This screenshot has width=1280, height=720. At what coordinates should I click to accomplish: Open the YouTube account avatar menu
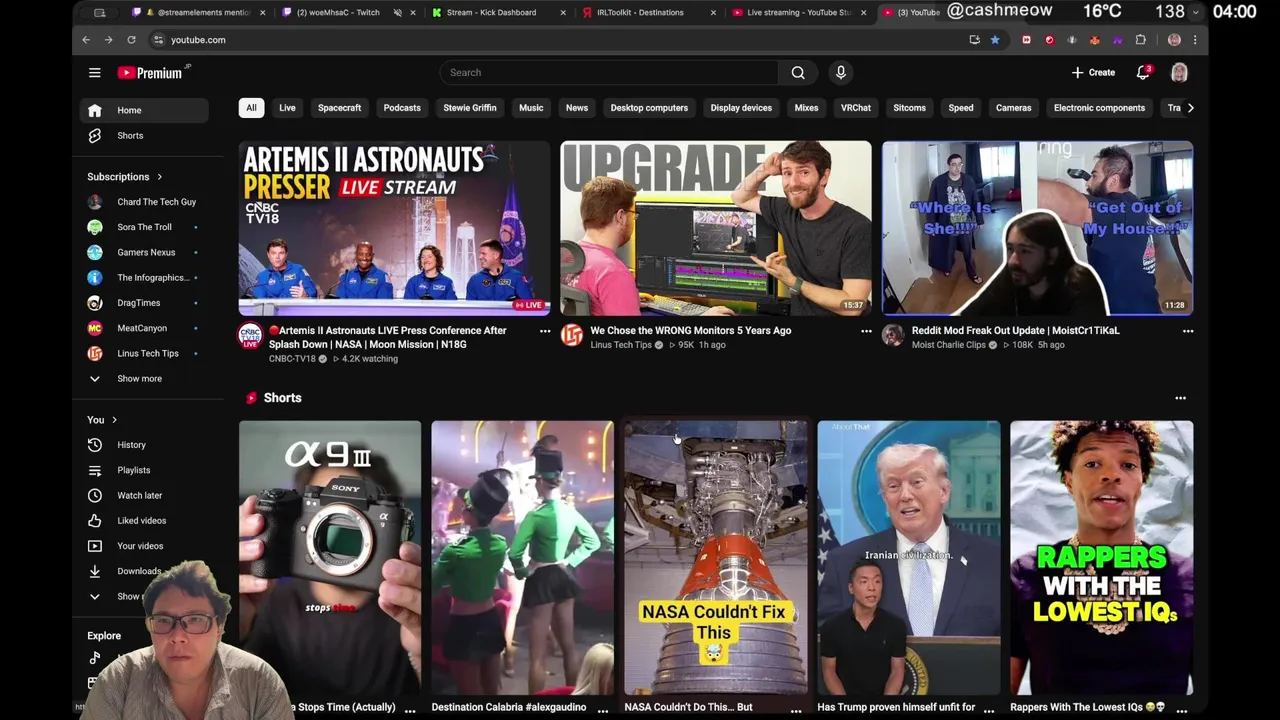coord(1179,72)
